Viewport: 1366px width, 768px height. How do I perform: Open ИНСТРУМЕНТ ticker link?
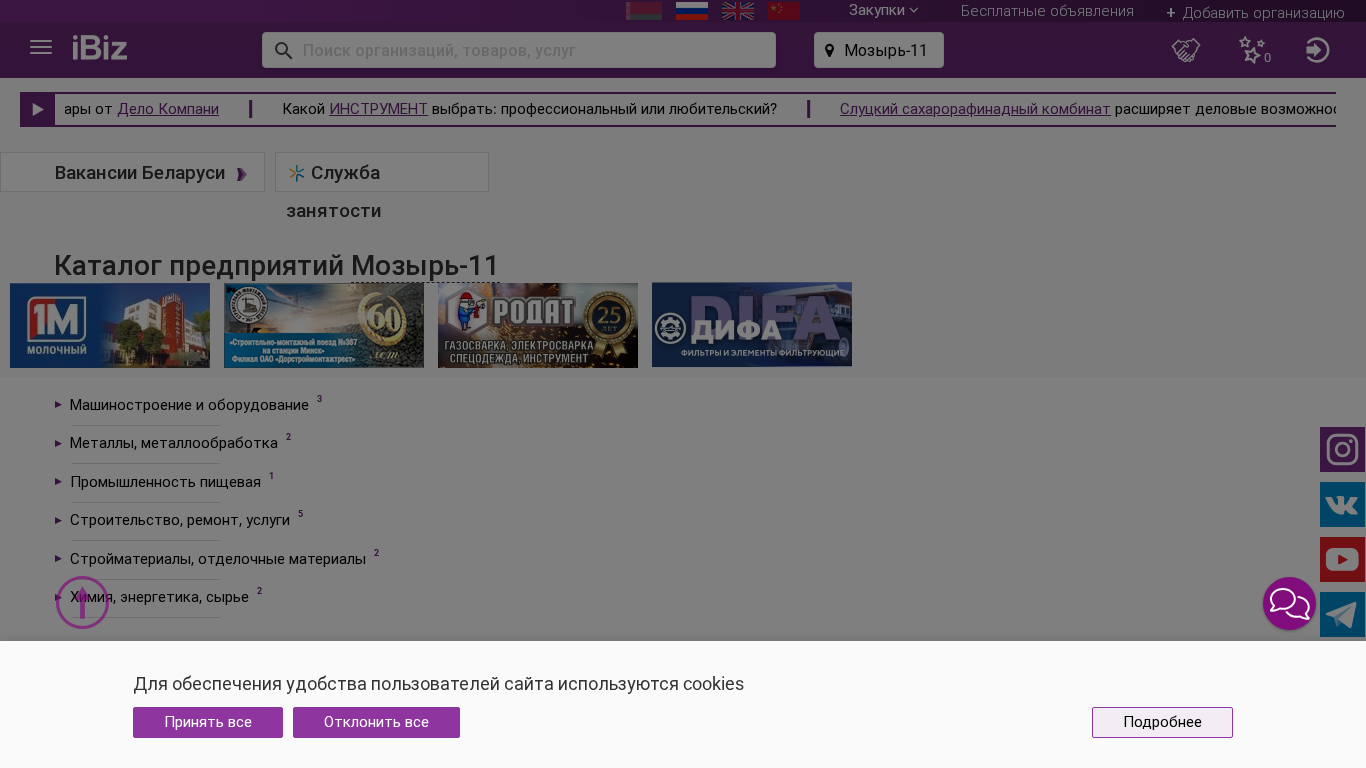(378, 109)
